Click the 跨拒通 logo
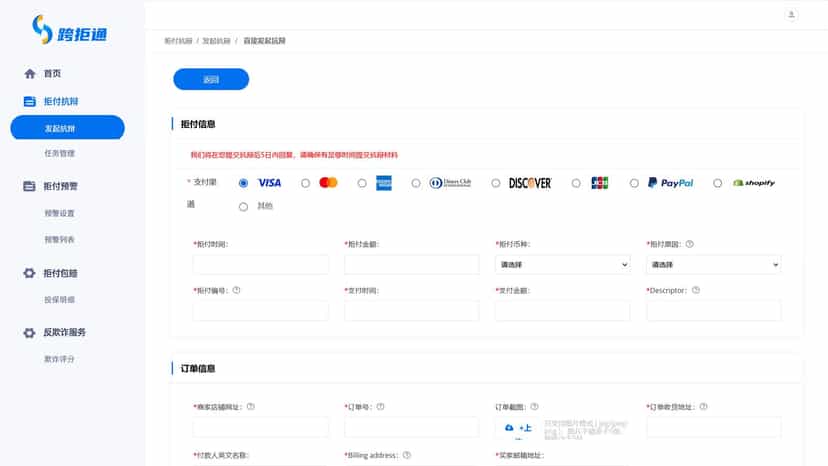Image resolution: width=828 pixels, height=466 pixels. [69, 30]
